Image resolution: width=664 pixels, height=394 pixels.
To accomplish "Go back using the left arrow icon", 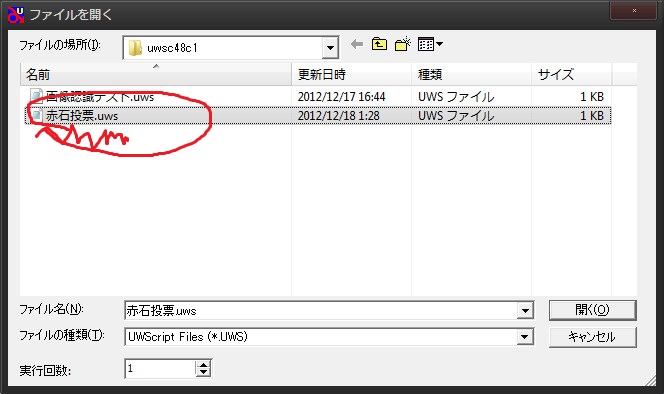I will [x=357, y=44].
